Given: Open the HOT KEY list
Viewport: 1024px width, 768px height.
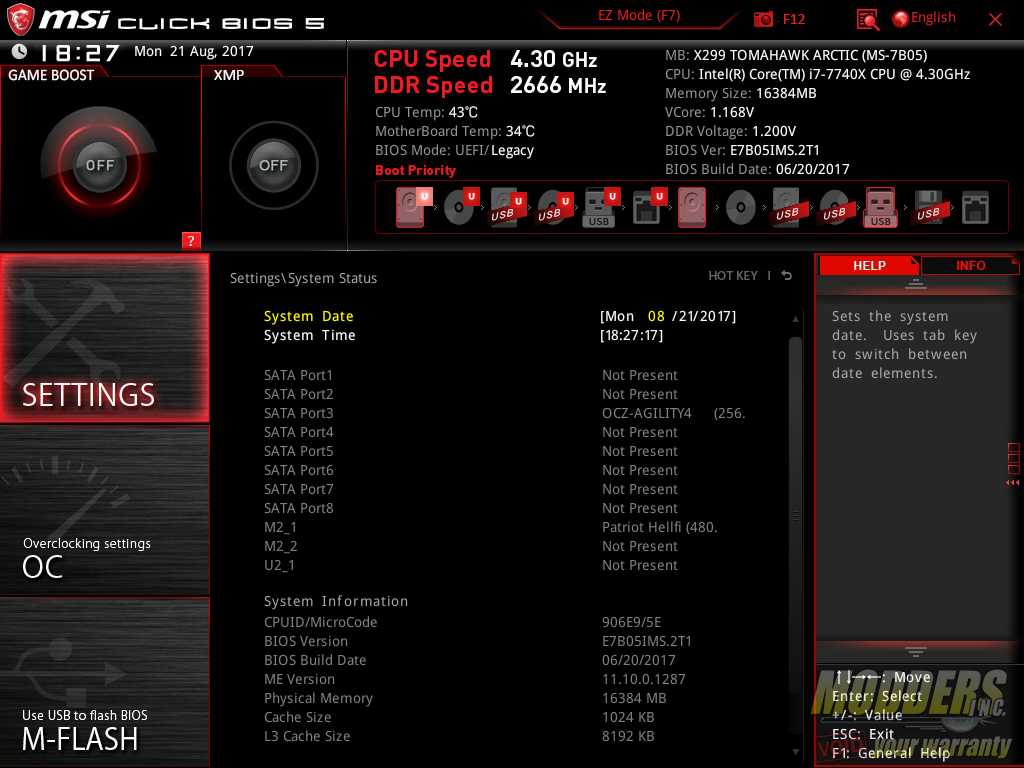Looking at the screenshot, I should [733, 276].
